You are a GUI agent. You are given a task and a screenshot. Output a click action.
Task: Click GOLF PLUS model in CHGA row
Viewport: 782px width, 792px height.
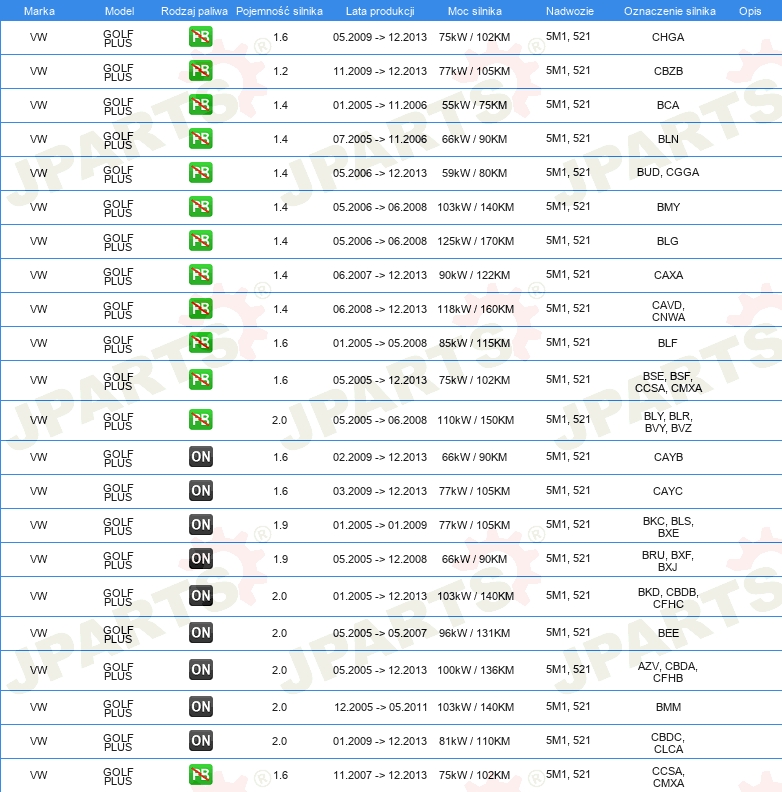[118, 38]
